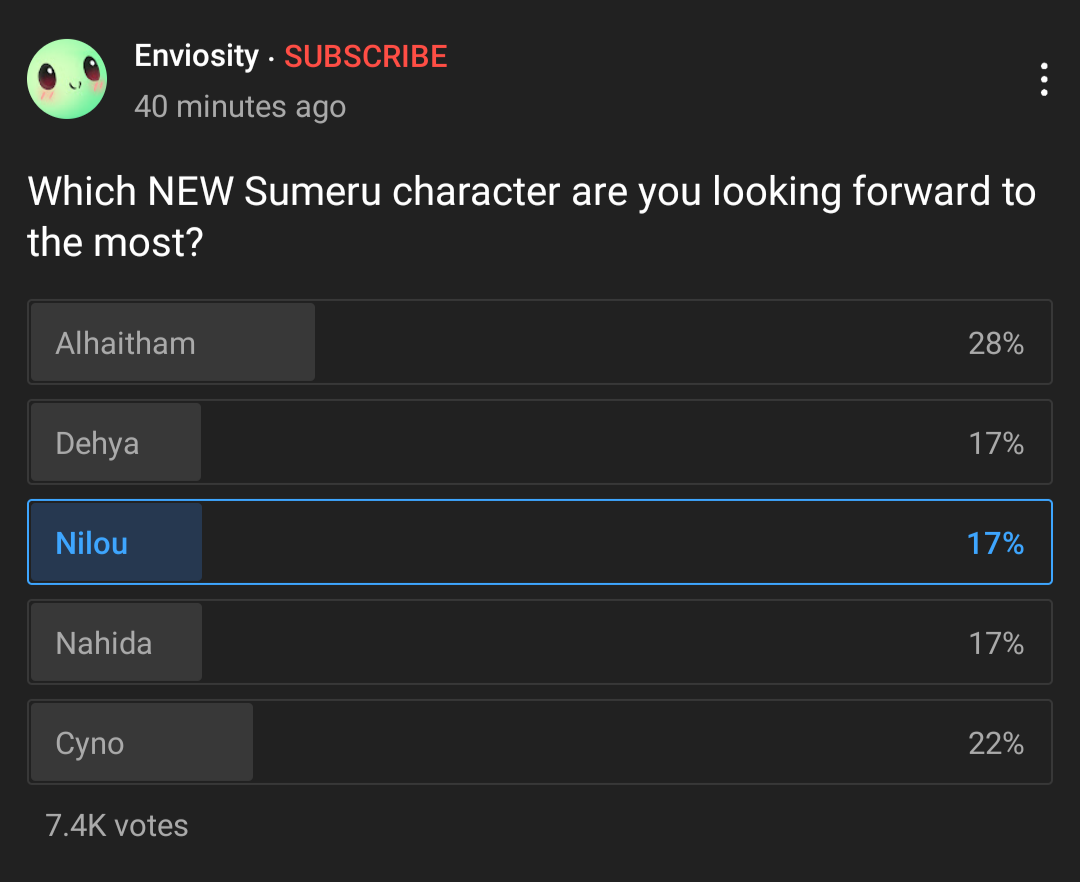The image size is (1080, 882).
Task: Open the three-dot post options menu
Action: [x=1044, y=79]
